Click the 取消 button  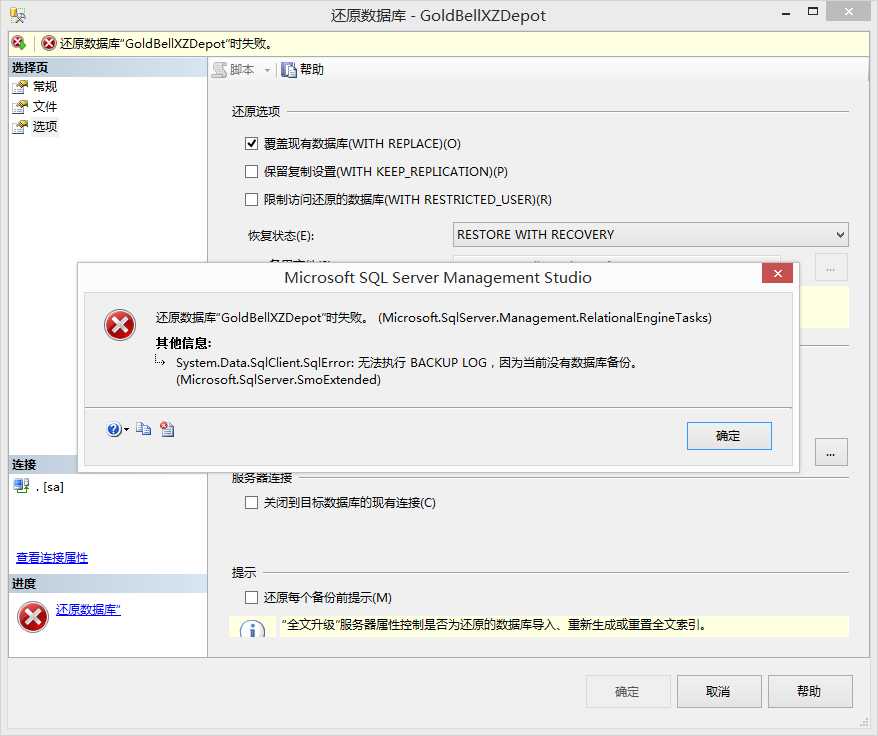(x=719, y=692)
